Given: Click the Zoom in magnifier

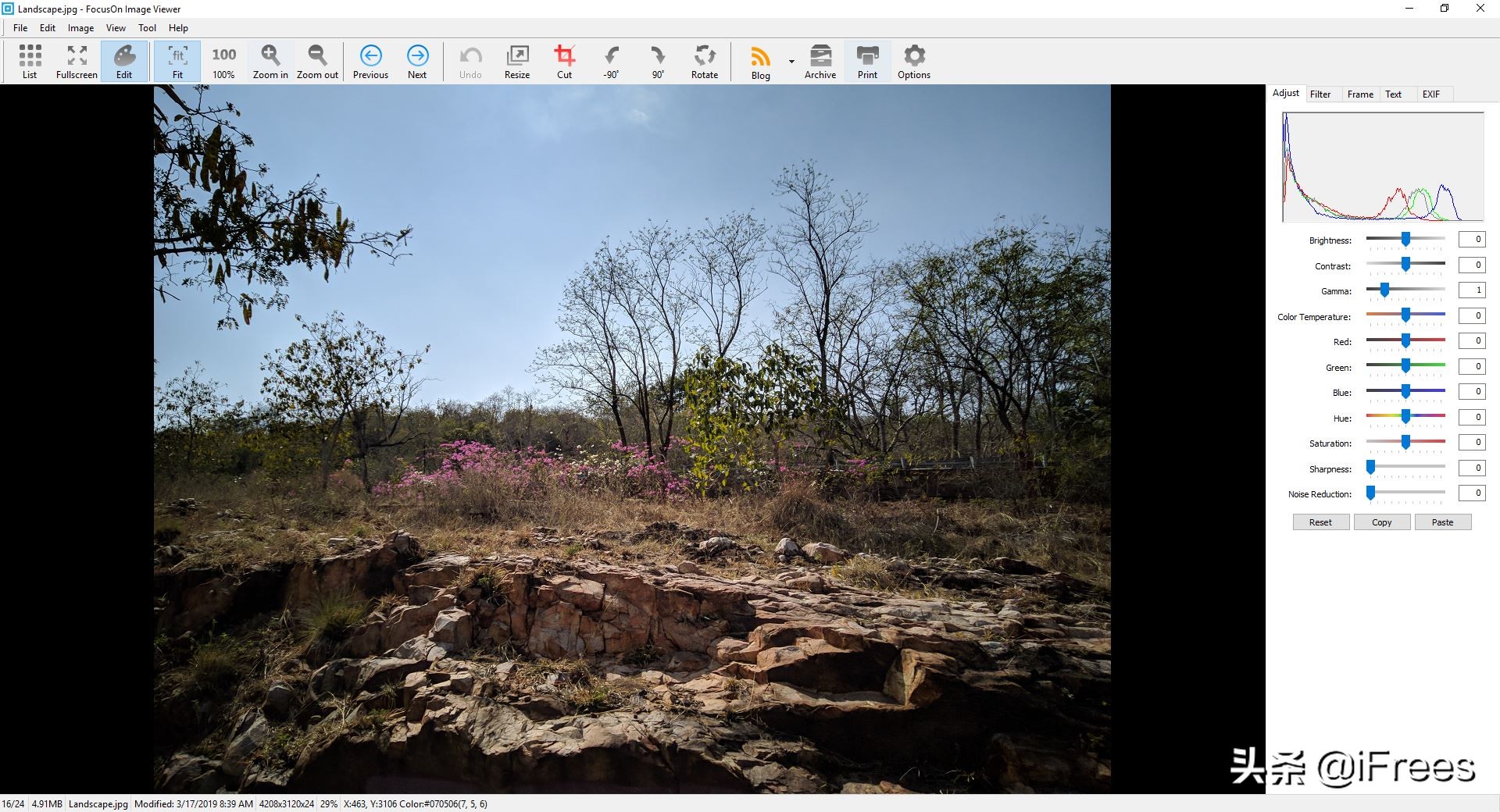Looking at the screenshot, I should [270, 61].
